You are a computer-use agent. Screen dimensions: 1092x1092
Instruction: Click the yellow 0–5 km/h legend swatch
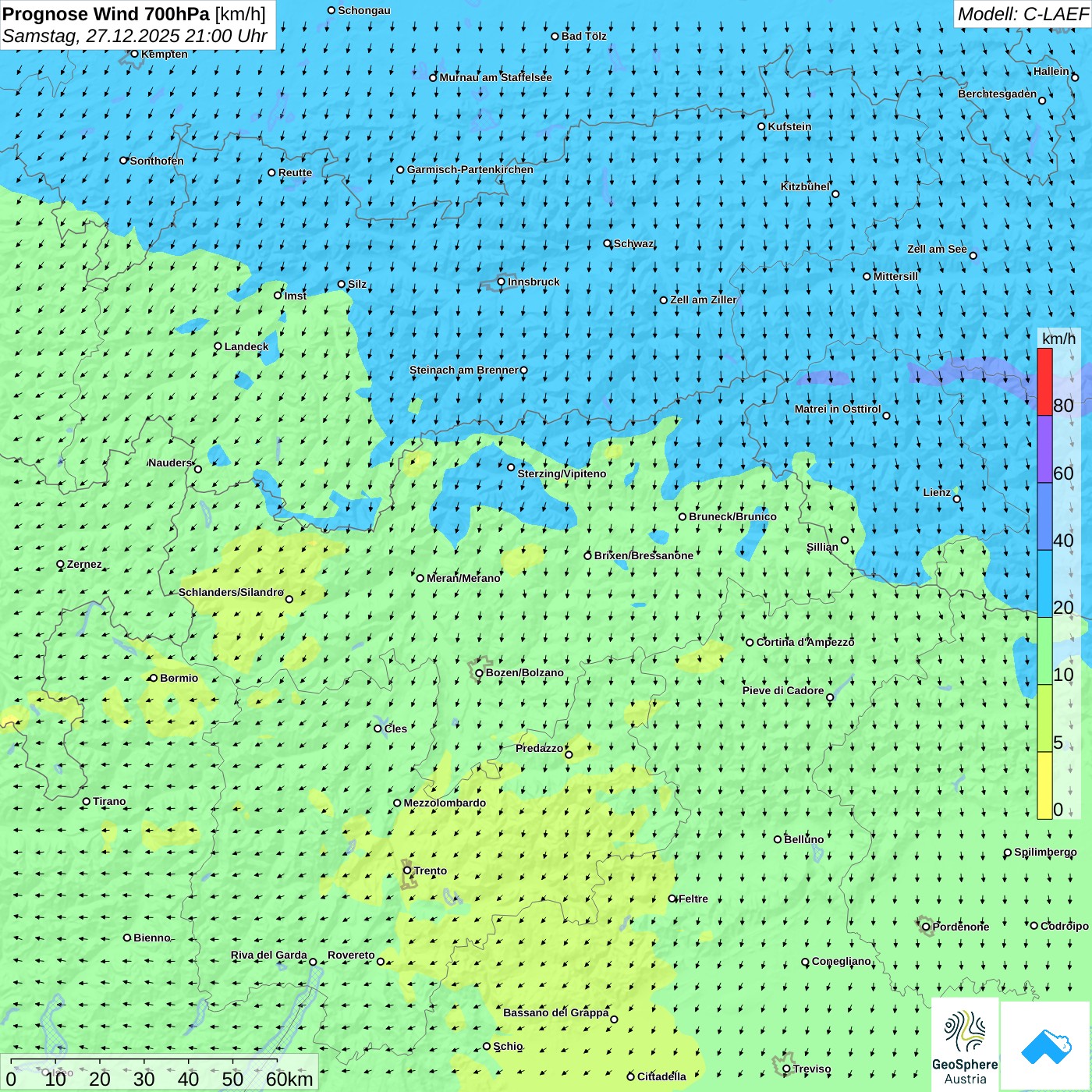tap(1044, 785)
